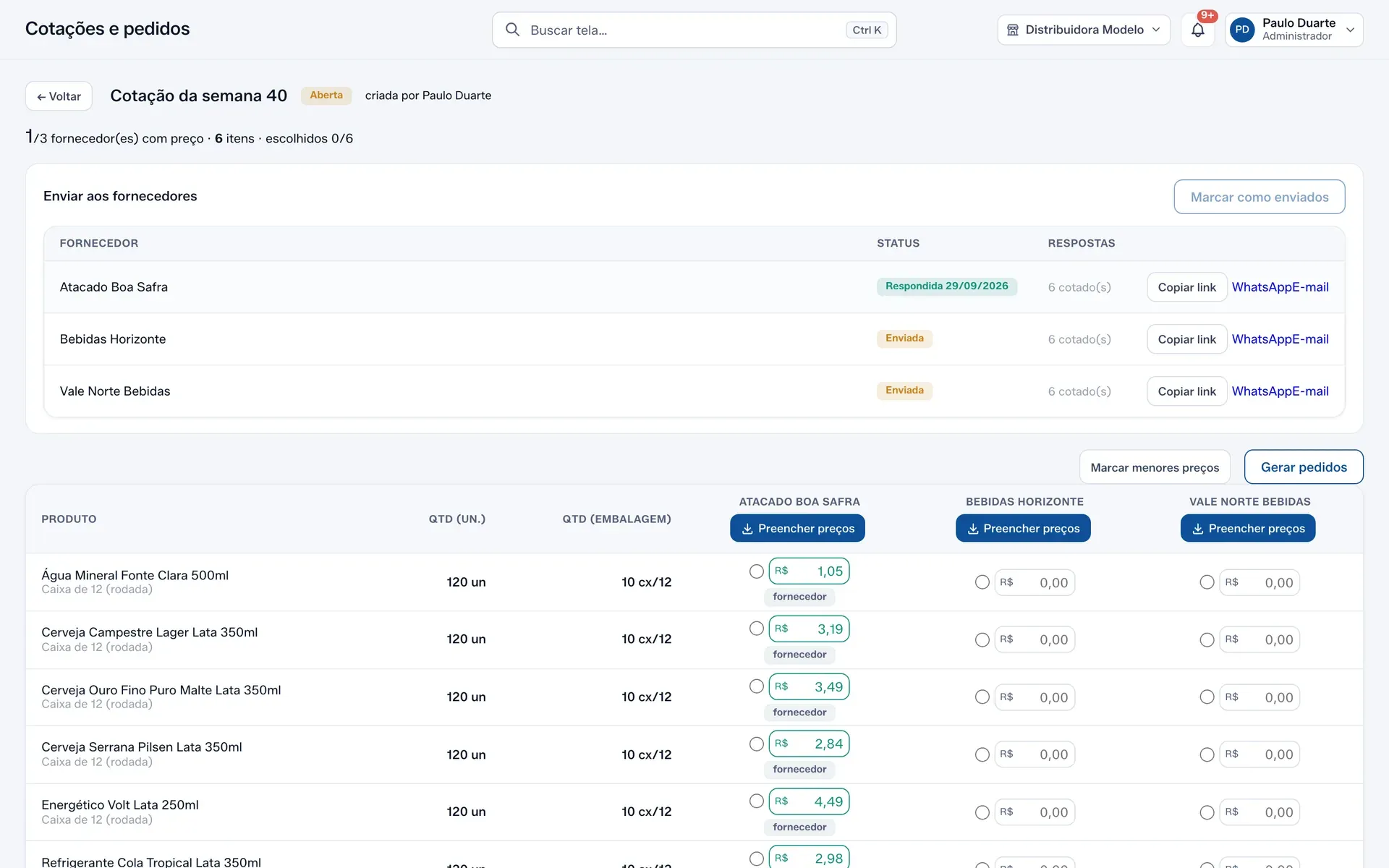Click the Cotações e pedidos page title
The image size is (1389, 868).
(107, 29)
